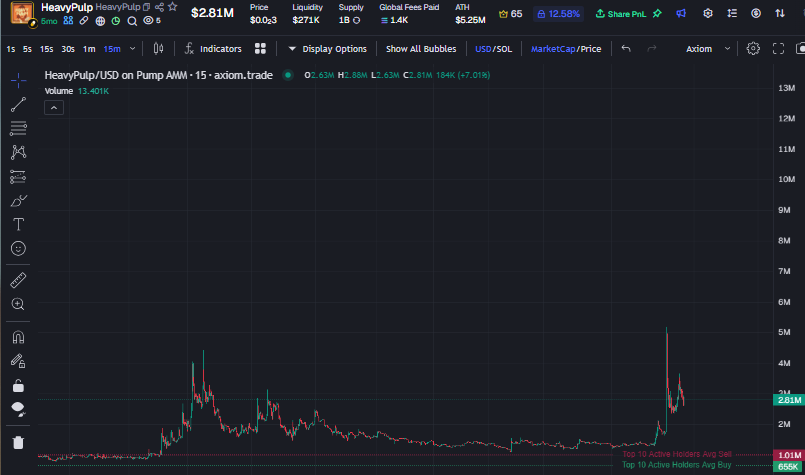Open the indicator templates grid icon
Viewport: 805px width, 475px height.
pyautogui.click(x=260, y=49)
